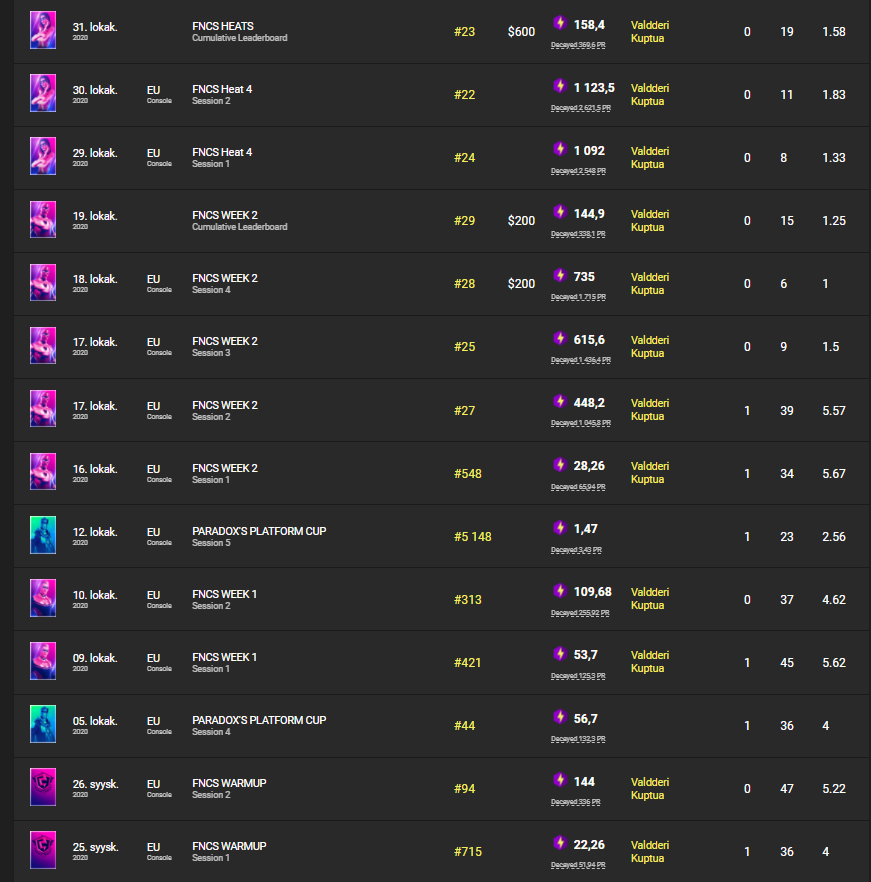Click the #5 148 placement value
Viewport: 871px width, 882px height.
[x=473, y=537]
